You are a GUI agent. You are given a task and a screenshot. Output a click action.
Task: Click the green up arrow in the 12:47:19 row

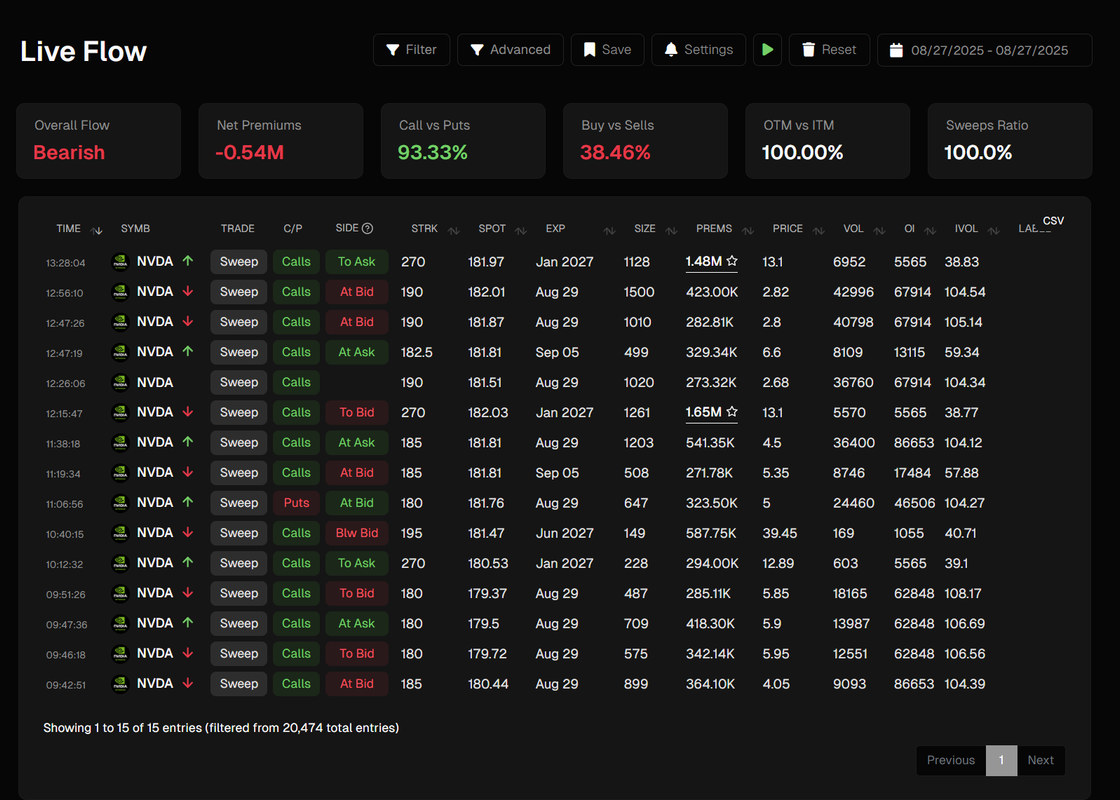188,351
